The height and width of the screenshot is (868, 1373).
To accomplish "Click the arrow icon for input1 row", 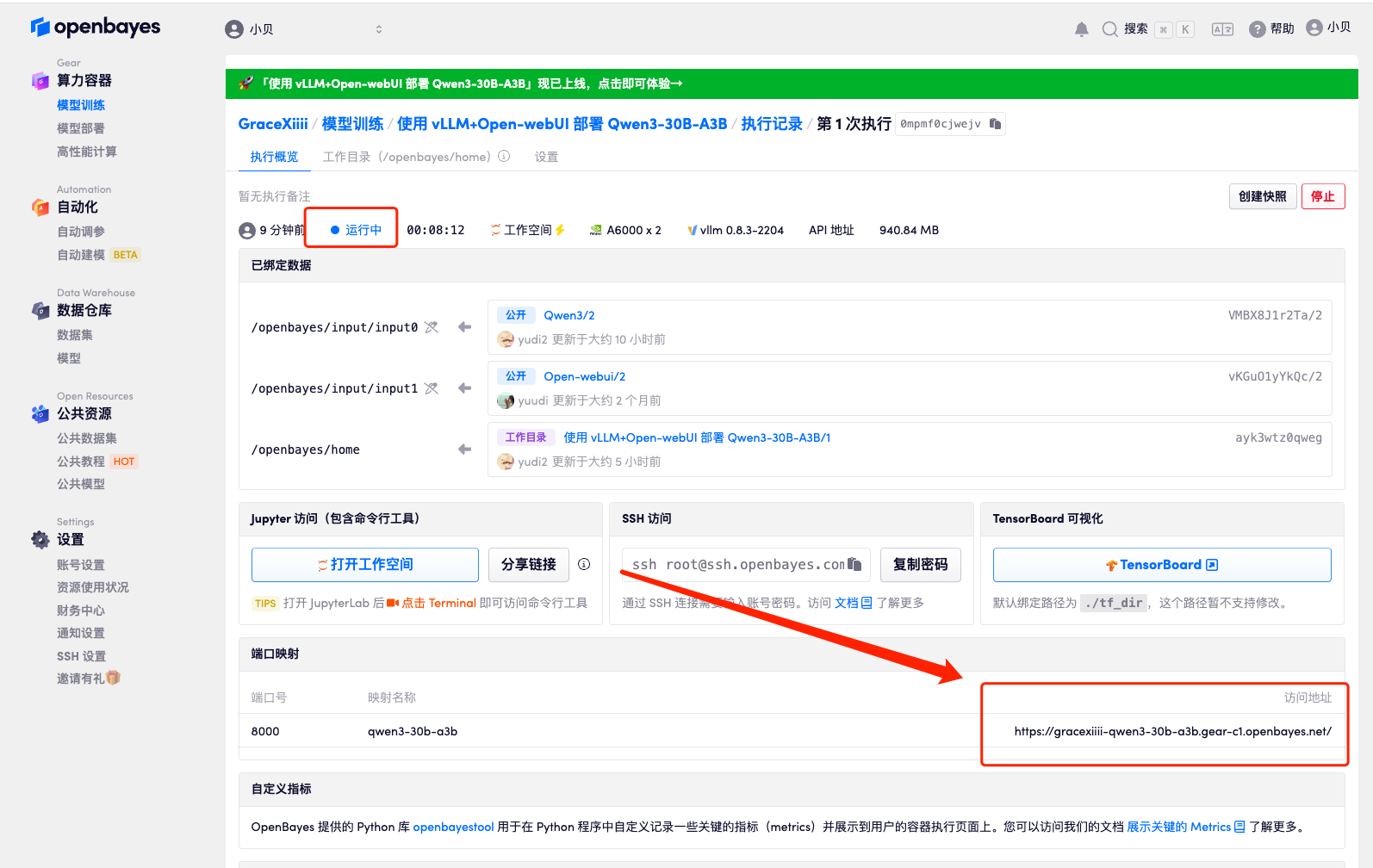I will click(x=465, y=388).
